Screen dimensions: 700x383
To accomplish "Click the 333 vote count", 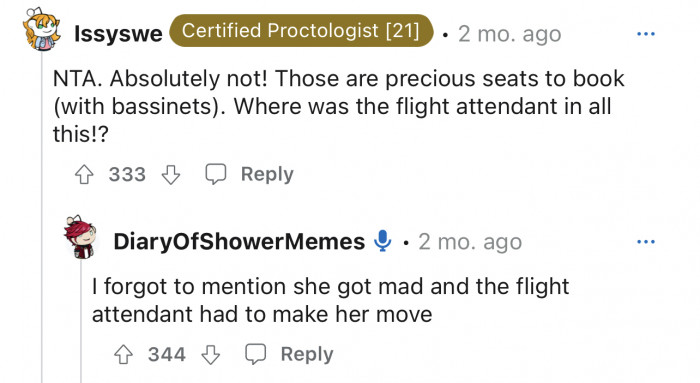I will pyautogui.click(x=127, y=175).
